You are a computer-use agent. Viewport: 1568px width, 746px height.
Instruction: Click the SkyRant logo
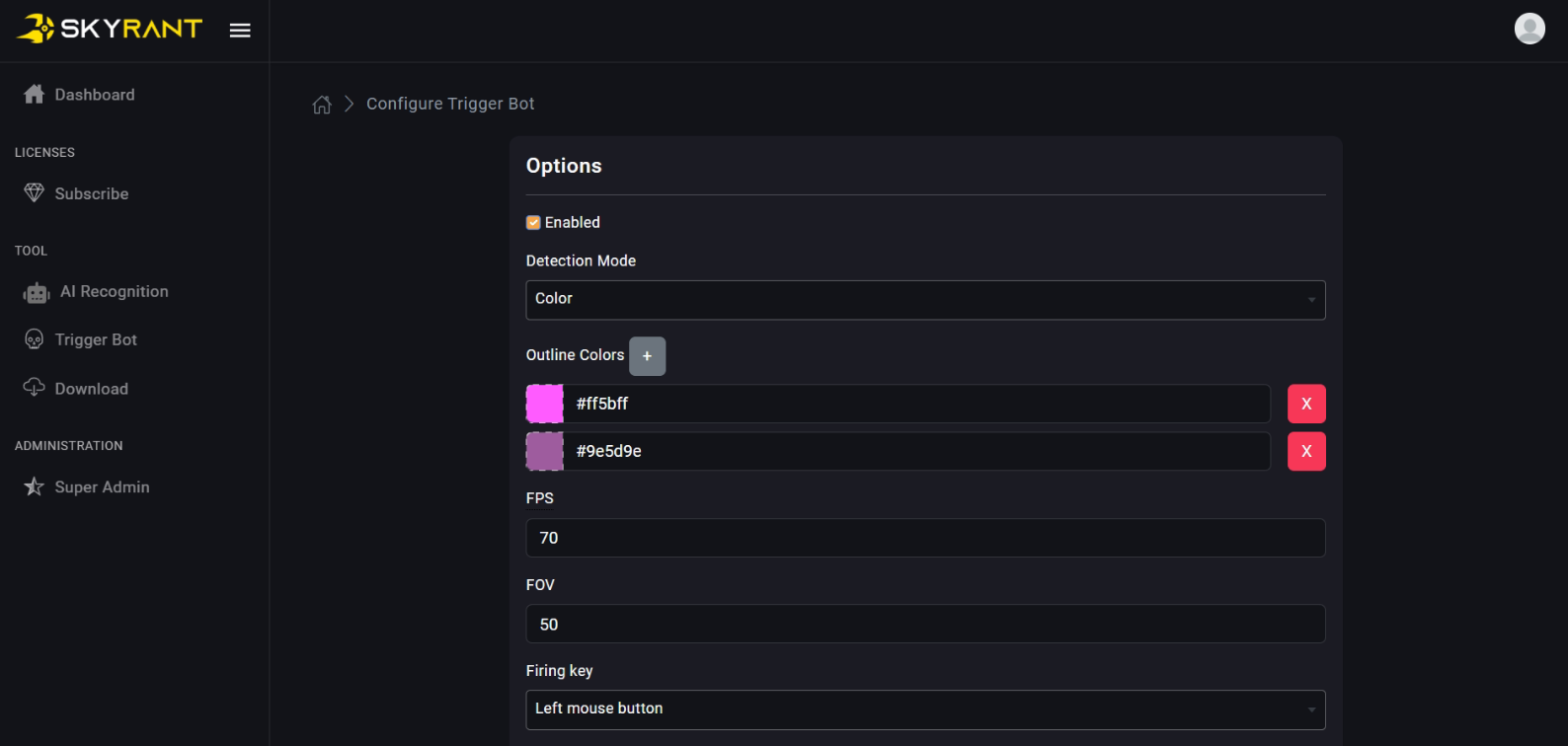110,29
